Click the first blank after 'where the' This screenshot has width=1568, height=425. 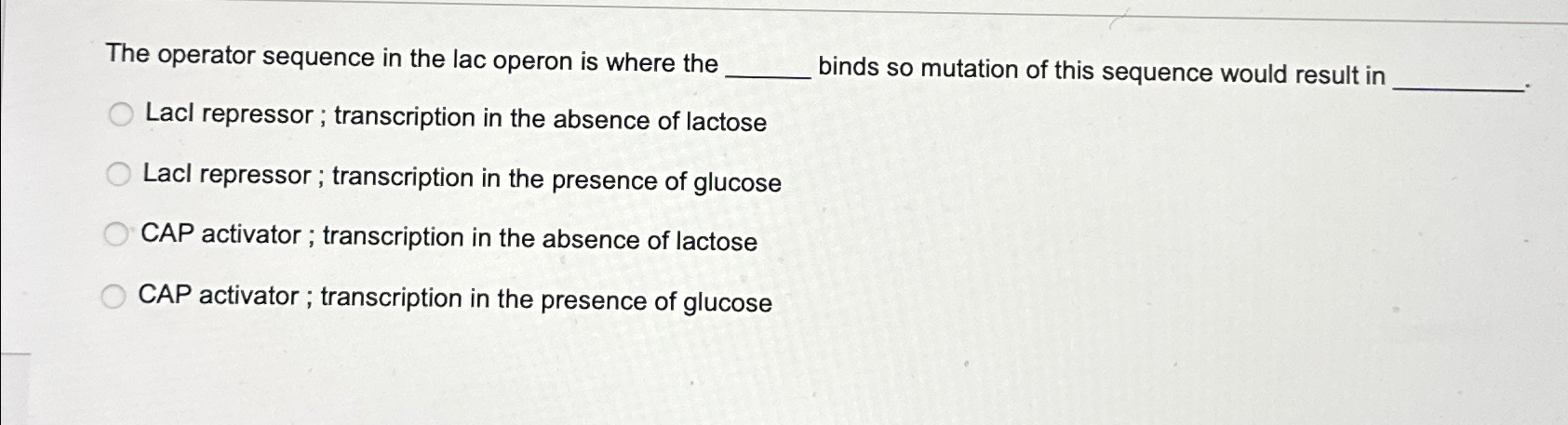pyautogui.click(x=769, y=73)
